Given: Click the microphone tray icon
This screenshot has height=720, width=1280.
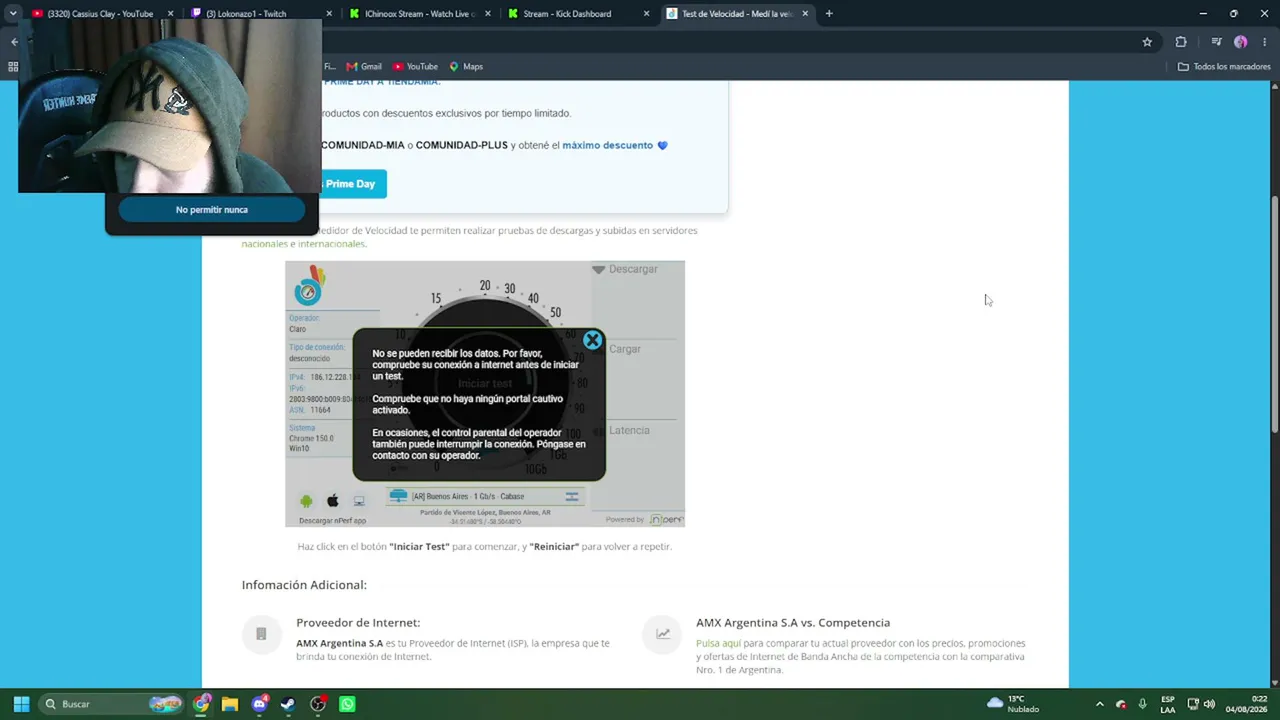Looking at the screenshot, I should [x=1142, y=704].
